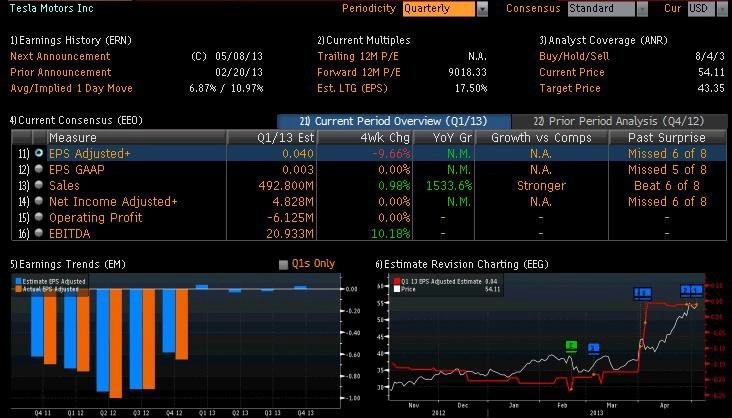The height and width of the screenshot is (418, 732).
Task: Select the EBITDA radio button
Action: [x=39, y=233]
